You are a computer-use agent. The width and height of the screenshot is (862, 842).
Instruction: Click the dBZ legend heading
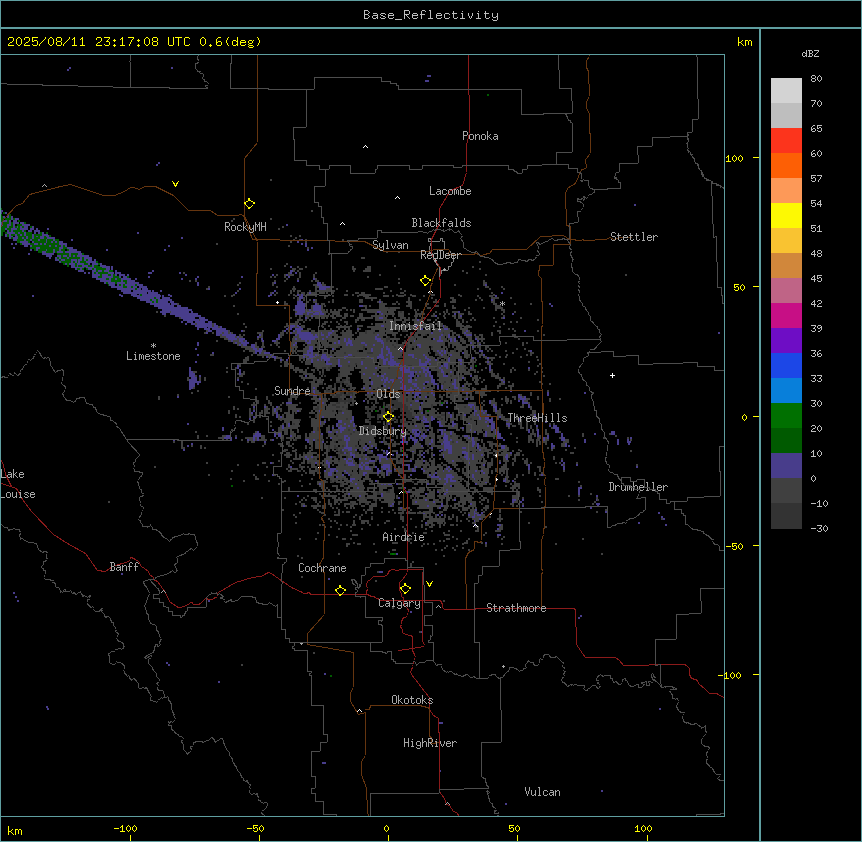coord(810,54)
